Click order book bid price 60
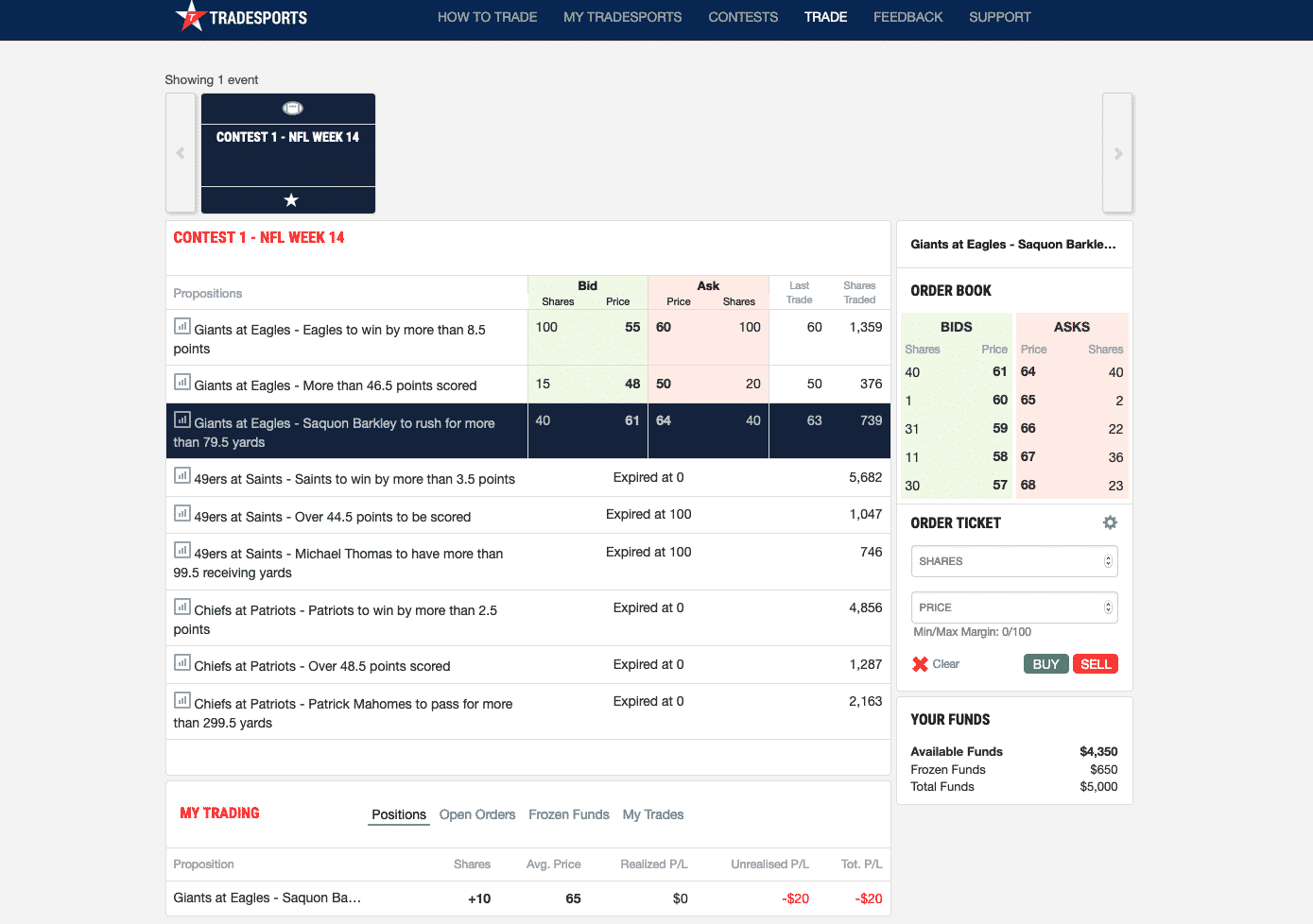1313x924 pixels. (x=1000, y=400)
